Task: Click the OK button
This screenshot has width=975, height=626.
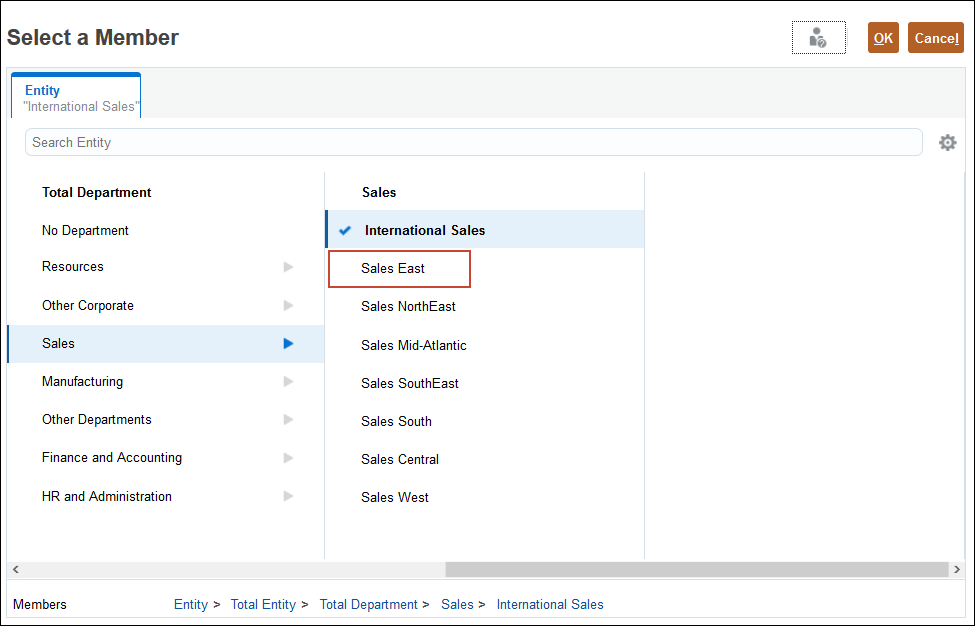Action: (x=882, y=37)
